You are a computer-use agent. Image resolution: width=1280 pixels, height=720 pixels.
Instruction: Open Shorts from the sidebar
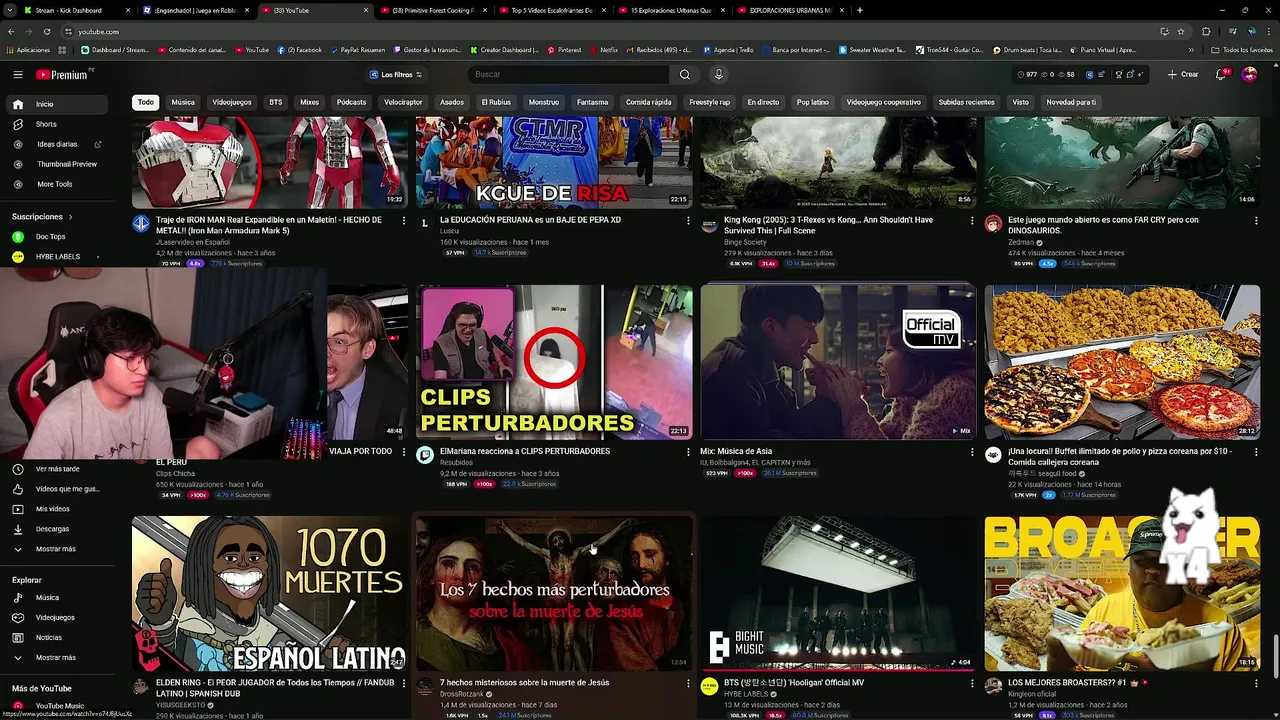57,124
